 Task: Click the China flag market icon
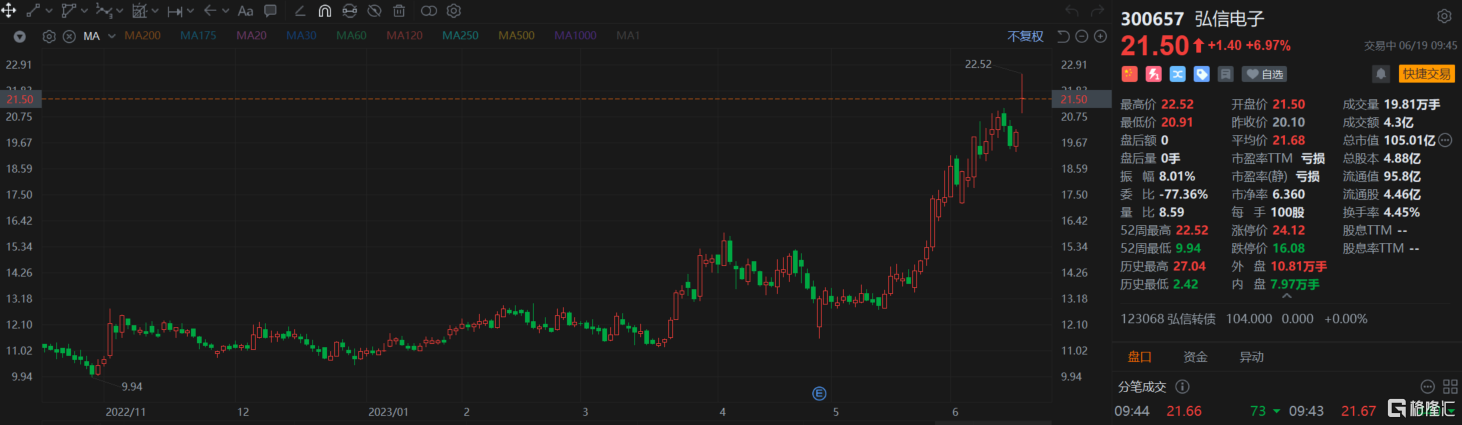coord(1129,74)
